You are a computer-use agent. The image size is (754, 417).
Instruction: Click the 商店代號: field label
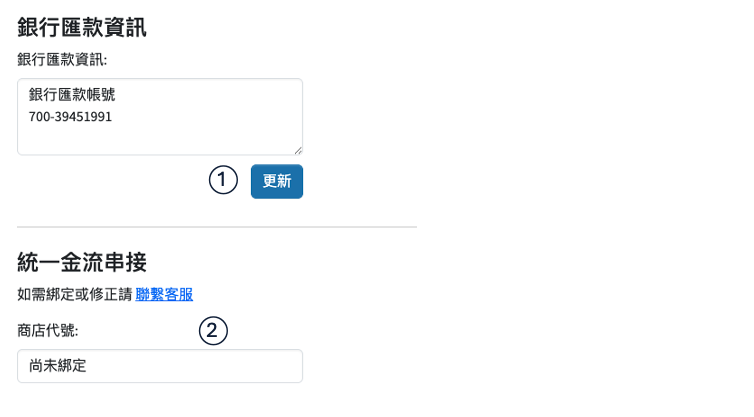coord(48,330)
